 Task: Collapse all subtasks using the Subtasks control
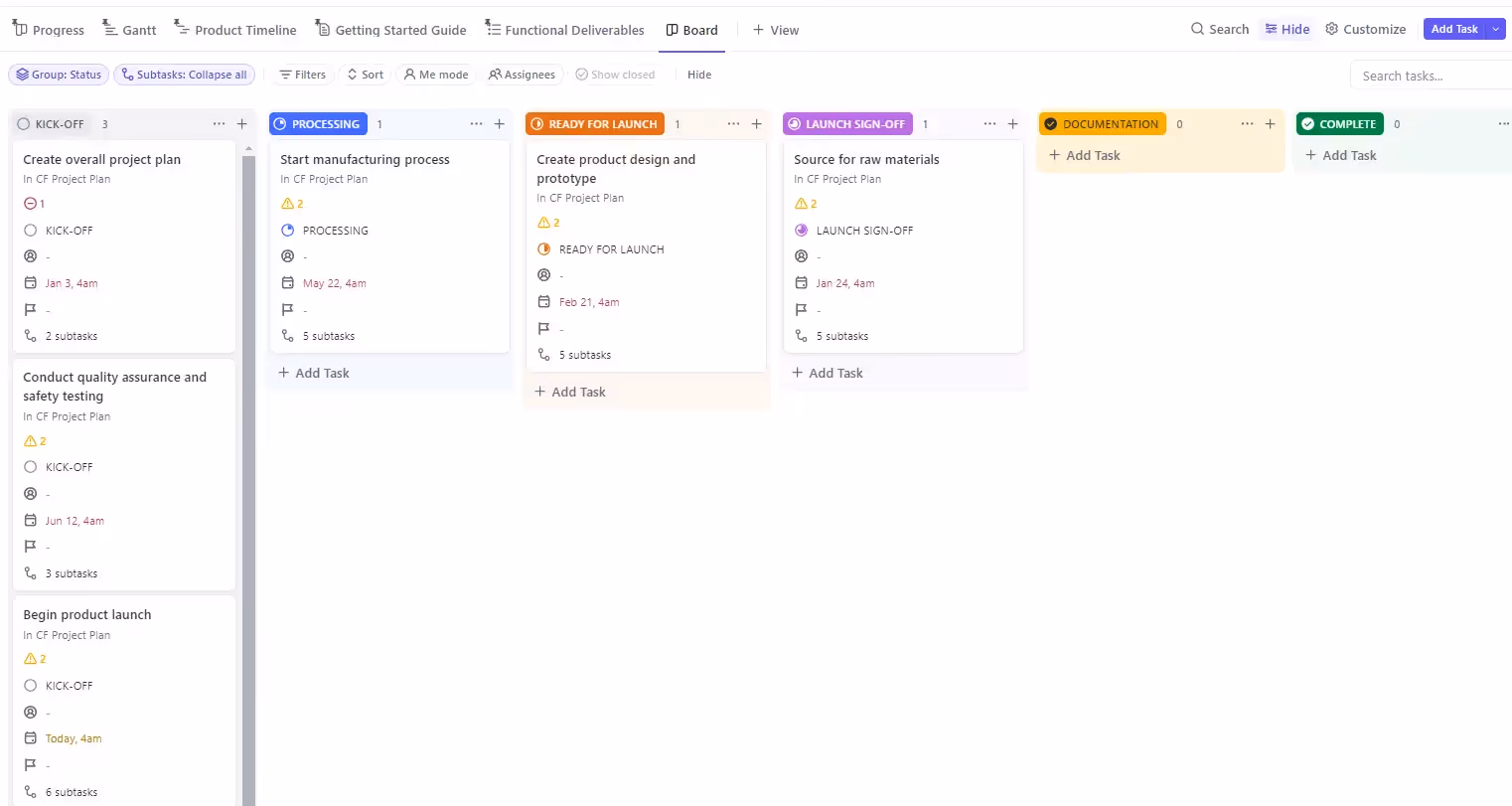pos(185,74)
